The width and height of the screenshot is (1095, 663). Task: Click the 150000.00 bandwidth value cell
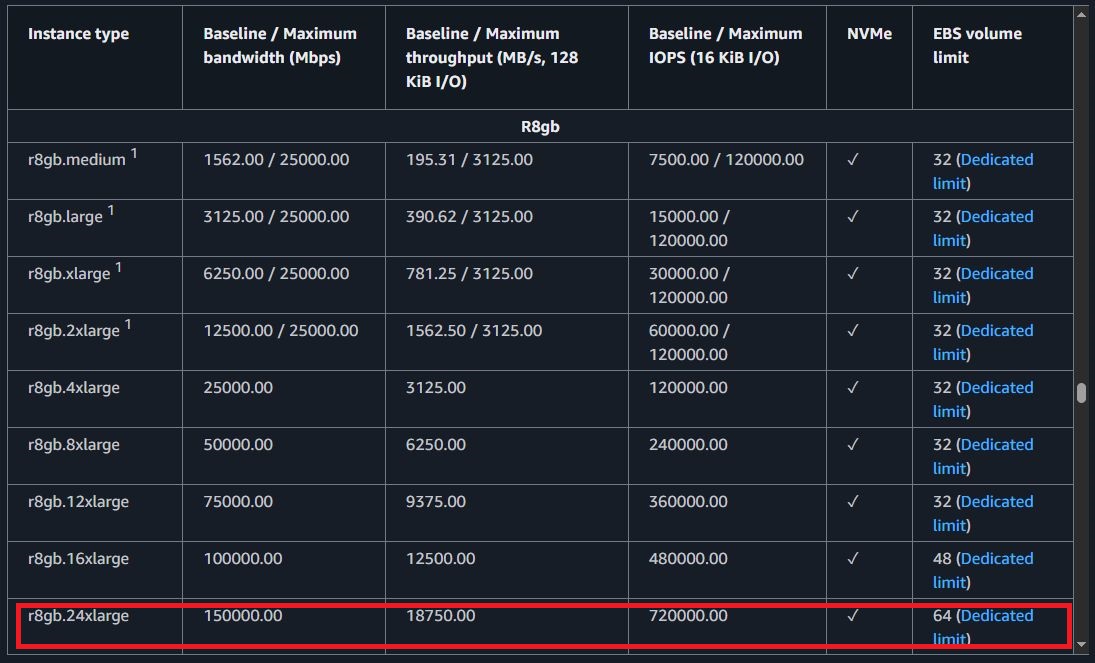pos(242,616)
